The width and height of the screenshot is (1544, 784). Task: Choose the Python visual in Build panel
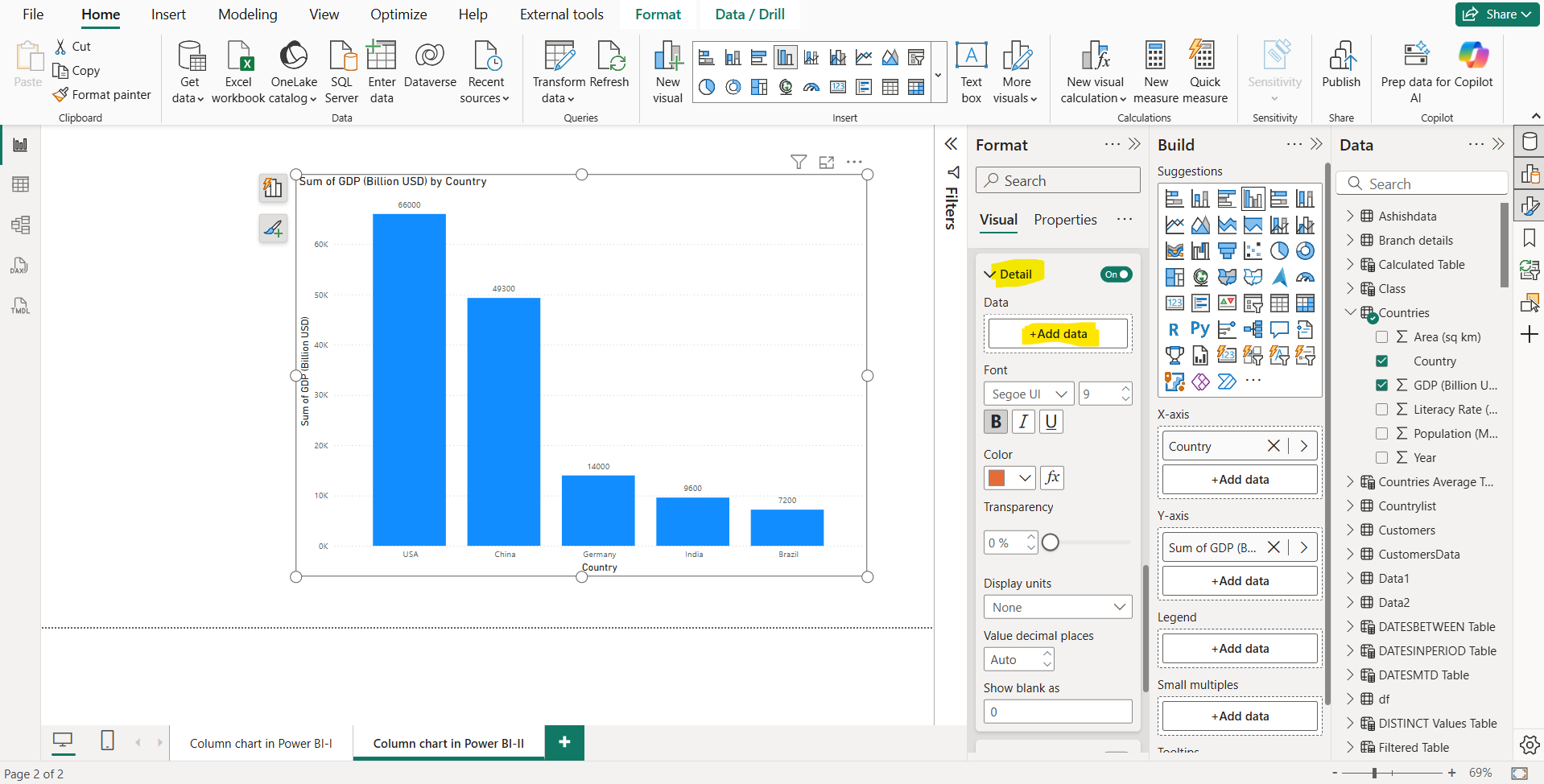[1199, 328]
